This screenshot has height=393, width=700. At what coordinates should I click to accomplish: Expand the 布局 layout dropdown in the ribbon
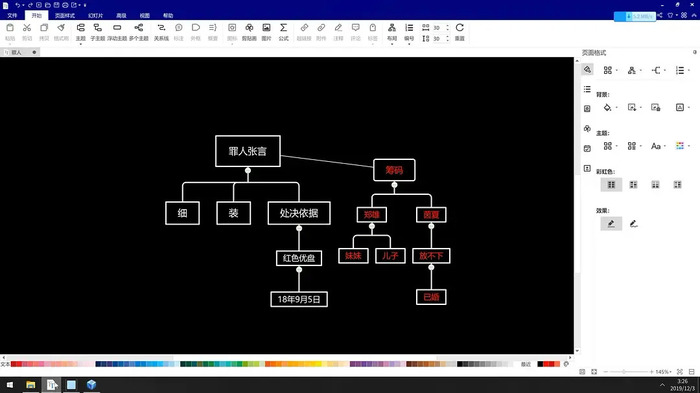point(392,32)
